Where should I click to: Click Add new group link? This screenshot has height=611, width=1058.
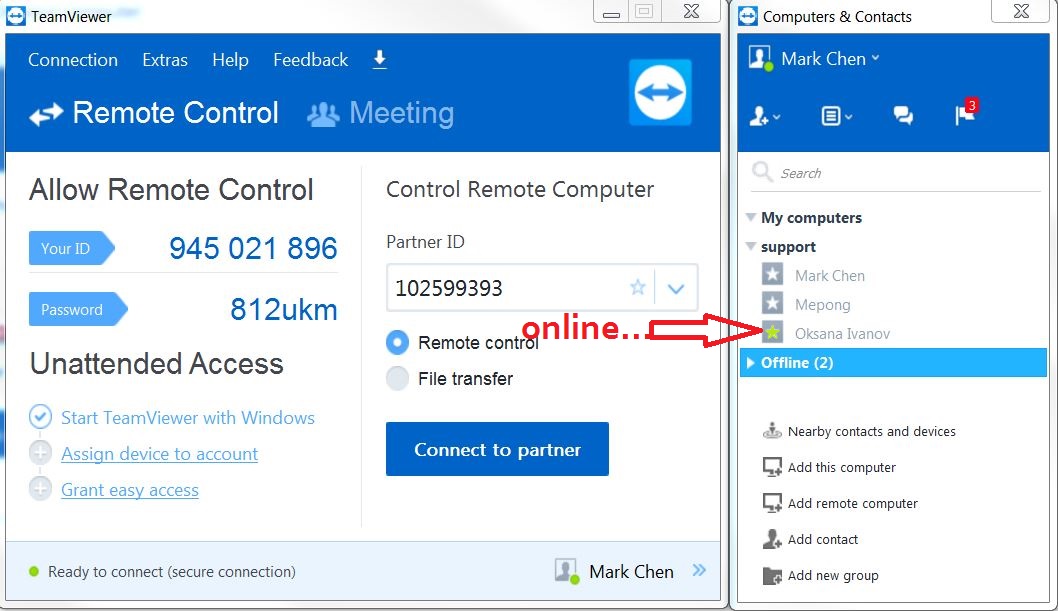[833, 575]
